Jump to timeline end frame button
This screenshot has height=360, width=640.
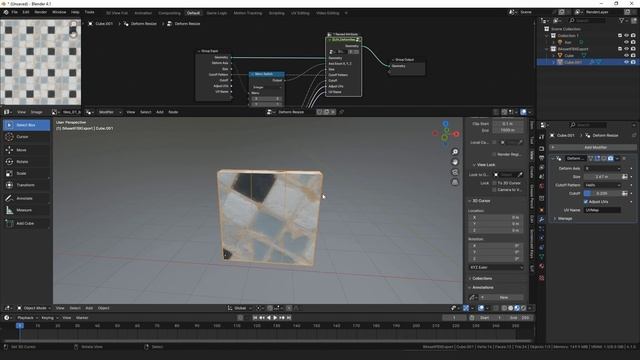click(x=289, y=318)
